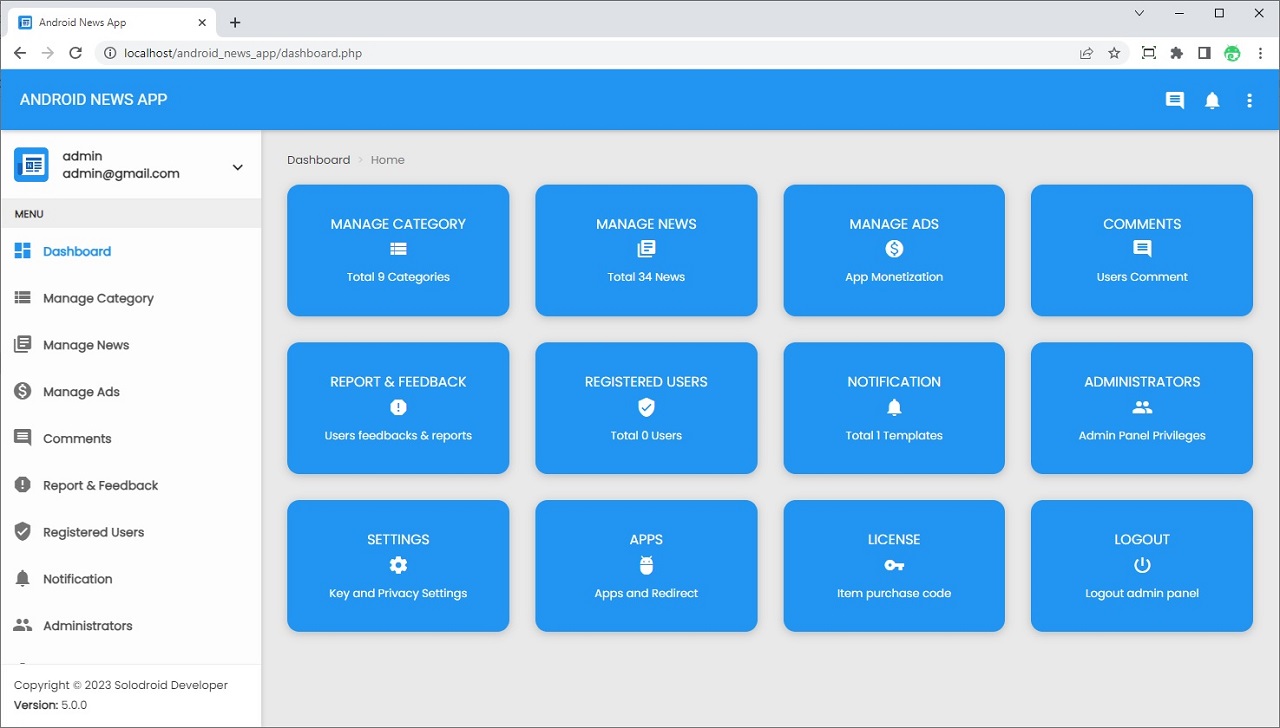The width and height of the screenshot is (1280, 728).
Task: Open the REPORT & FEEDBACK card title
Action: pos(398,382)
